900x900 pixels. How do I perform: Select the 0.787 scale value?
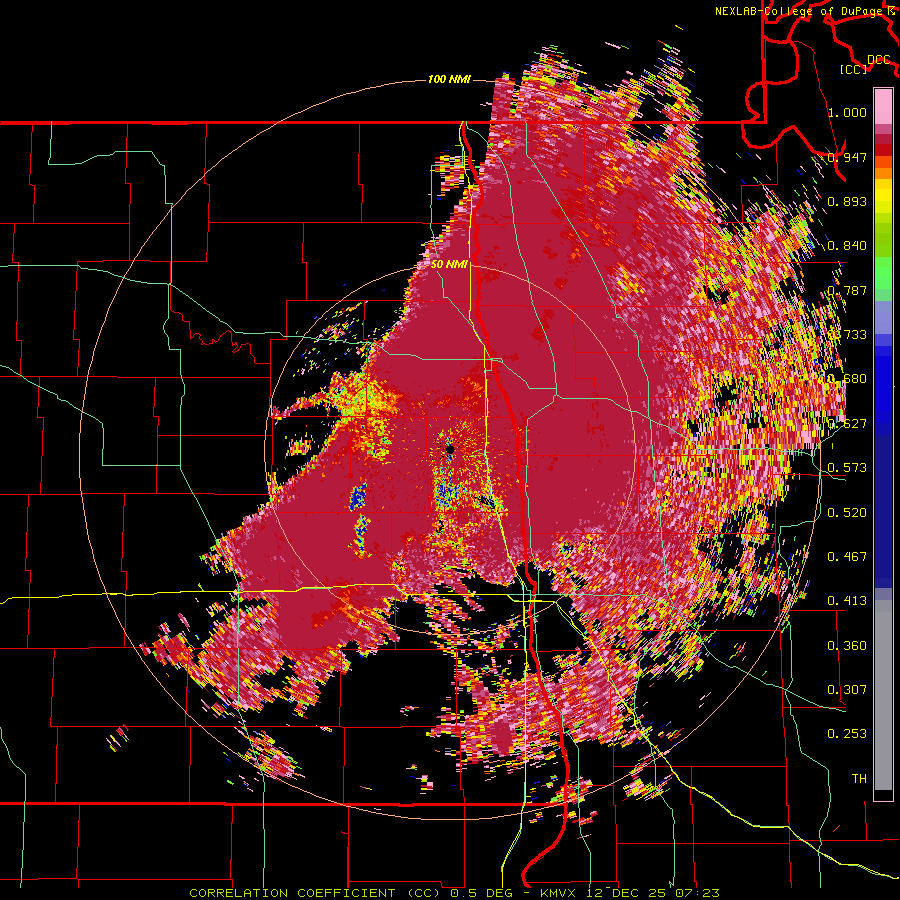[847, 290]
